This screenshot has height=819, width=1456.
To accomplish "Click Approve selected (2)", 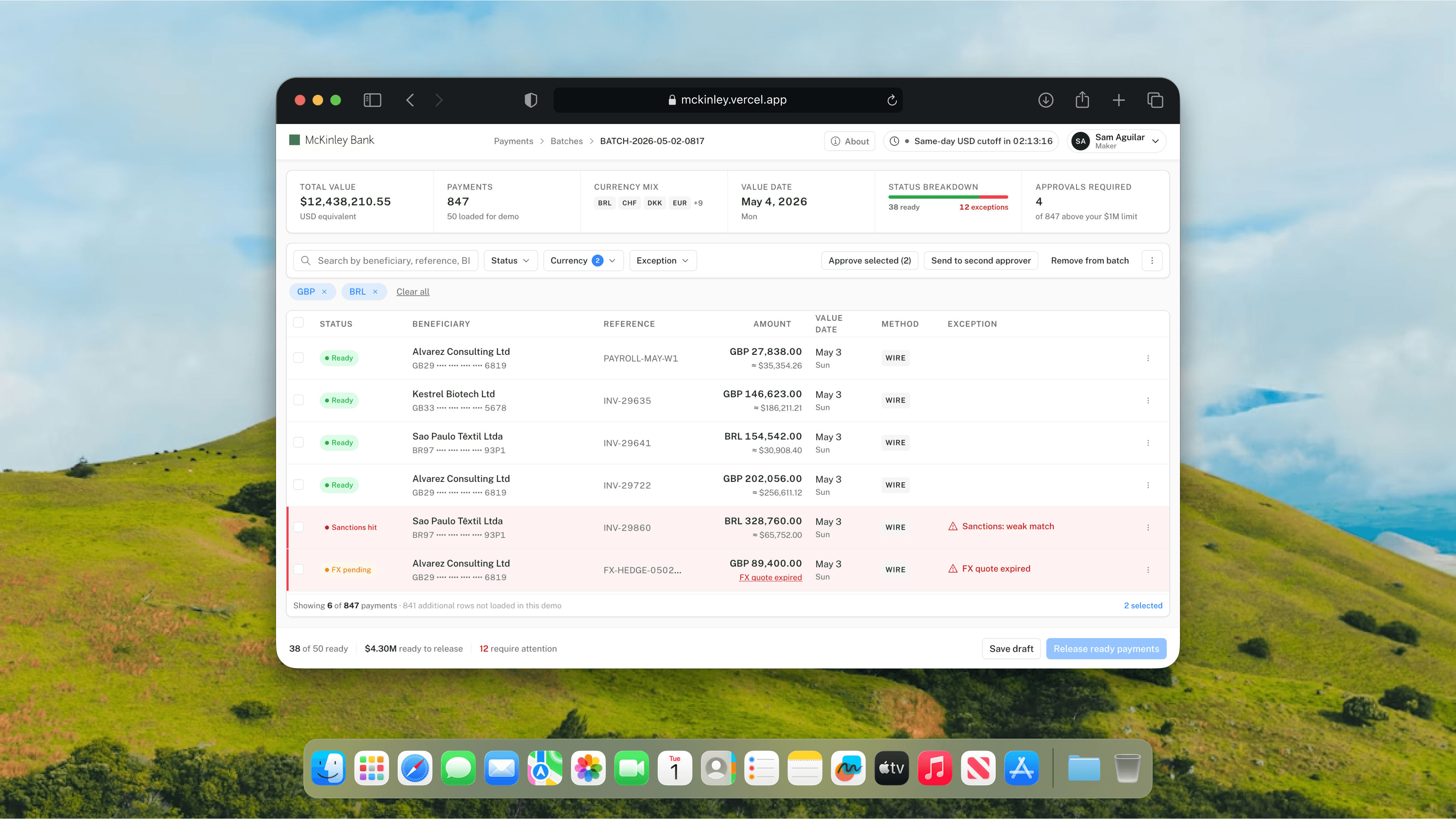I will click(x=869, y=260).
